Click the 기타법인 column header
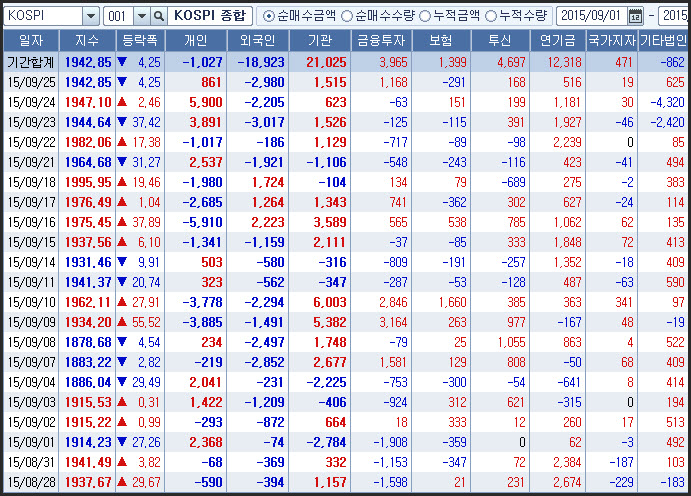Screen dimensions: 691x496 click(x=663, y=41)
